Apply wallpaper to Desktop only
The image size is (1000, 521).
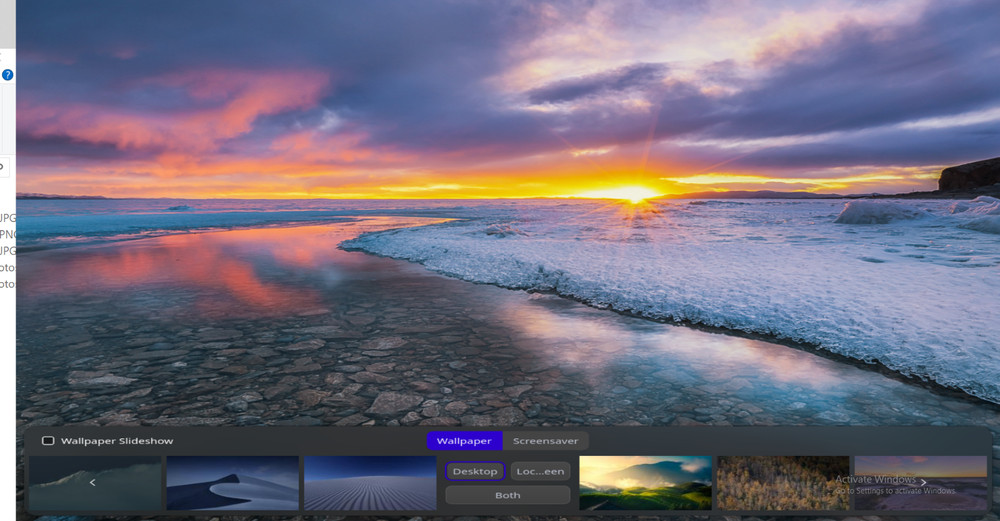point(475,471)
